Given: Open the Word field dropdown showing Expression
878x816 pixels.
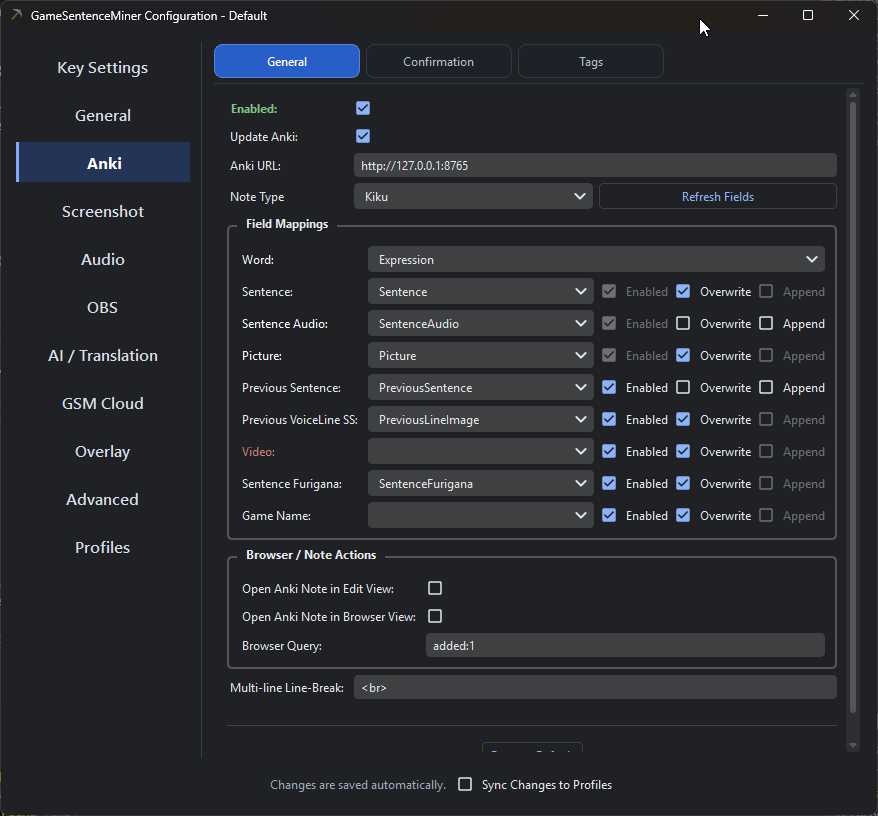Looking at the screenshot, I should pyautogui.click(x=596, y=260).
